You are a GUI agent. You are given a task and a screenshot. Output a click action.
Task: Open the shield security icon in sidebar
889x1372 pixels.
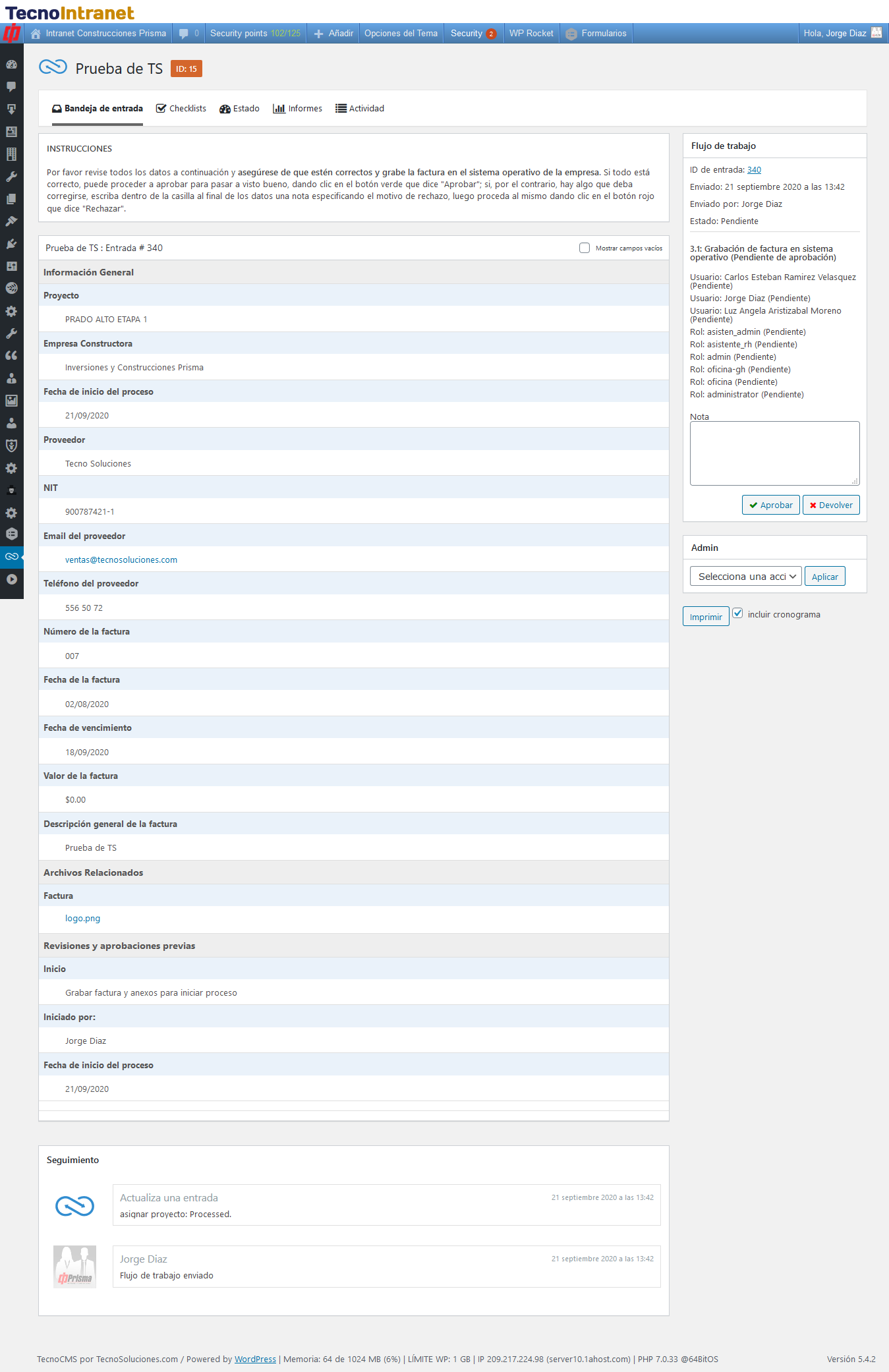[11, 445]
